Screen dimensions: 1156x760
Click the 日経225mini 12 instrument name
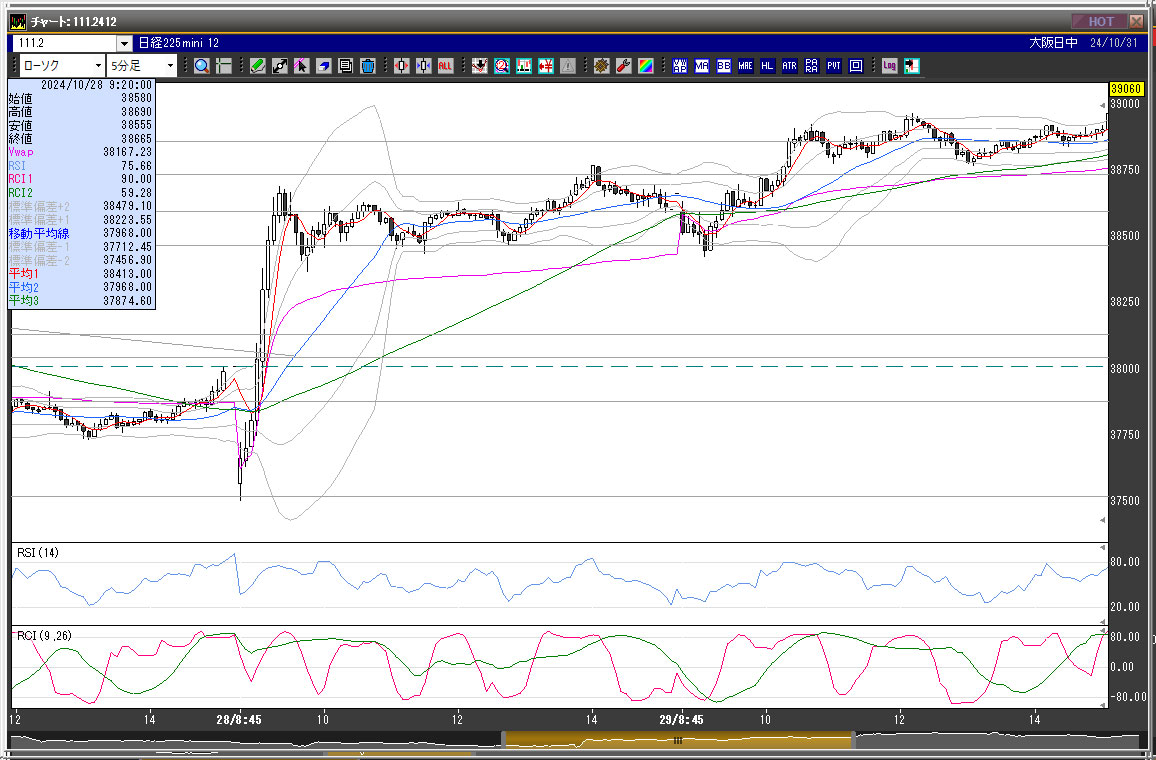pyautogui.click(x=179, y=43)
